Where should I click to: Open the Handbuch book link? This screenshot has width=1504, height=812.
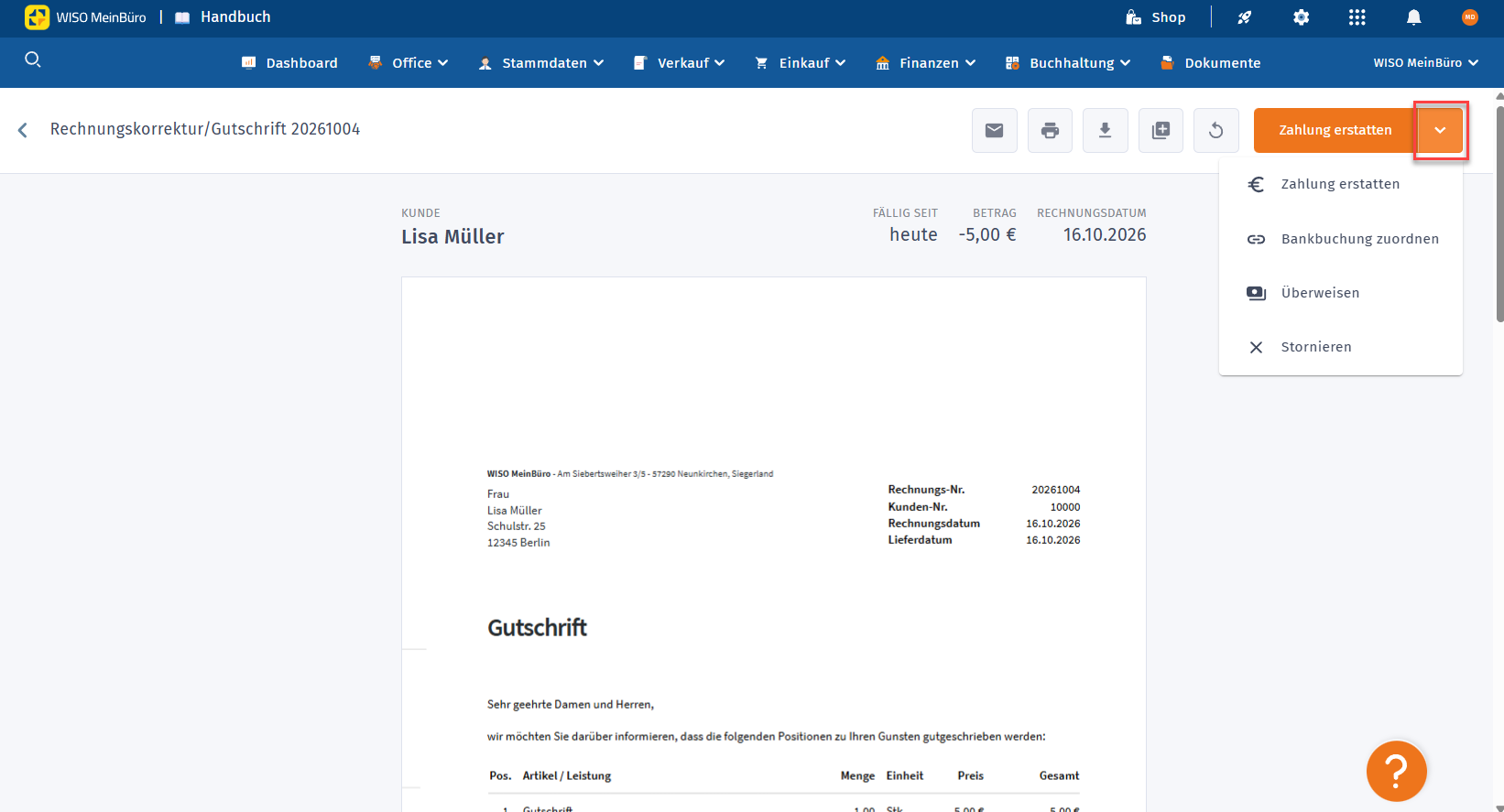(x=223, y=17)
